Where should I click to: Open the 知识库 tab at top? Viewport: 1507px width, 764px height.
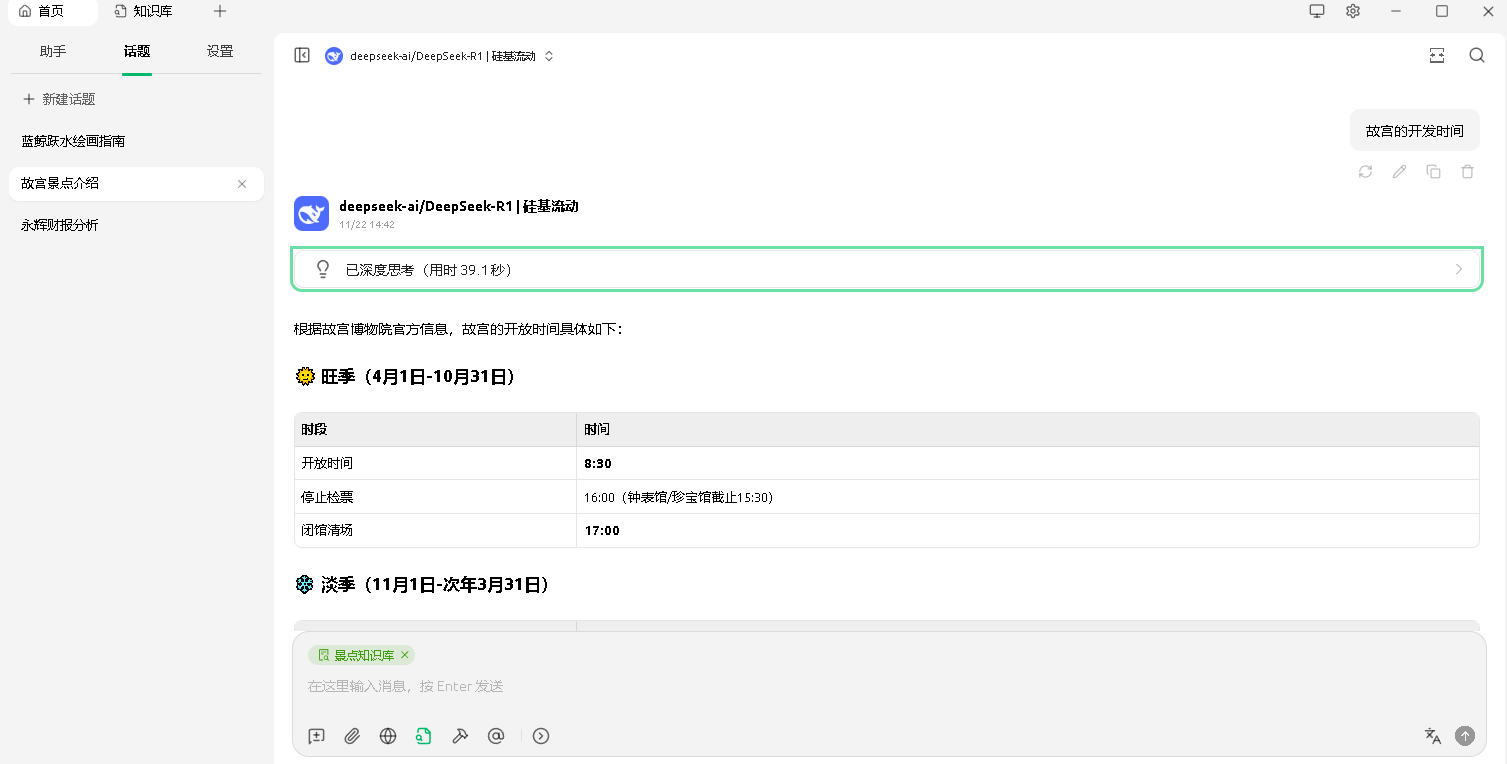coord(145,11)
